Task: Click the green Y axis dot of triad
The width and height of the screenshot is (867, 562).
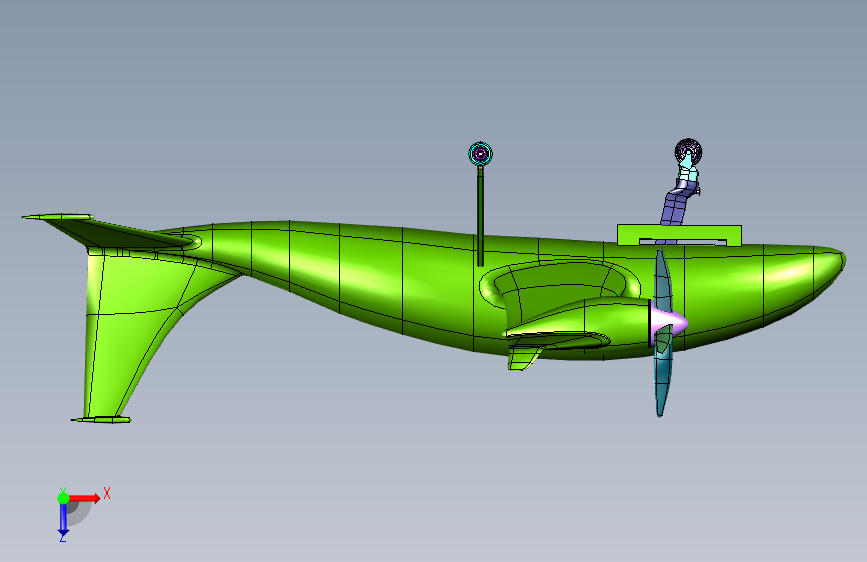Action: [64, 498]
